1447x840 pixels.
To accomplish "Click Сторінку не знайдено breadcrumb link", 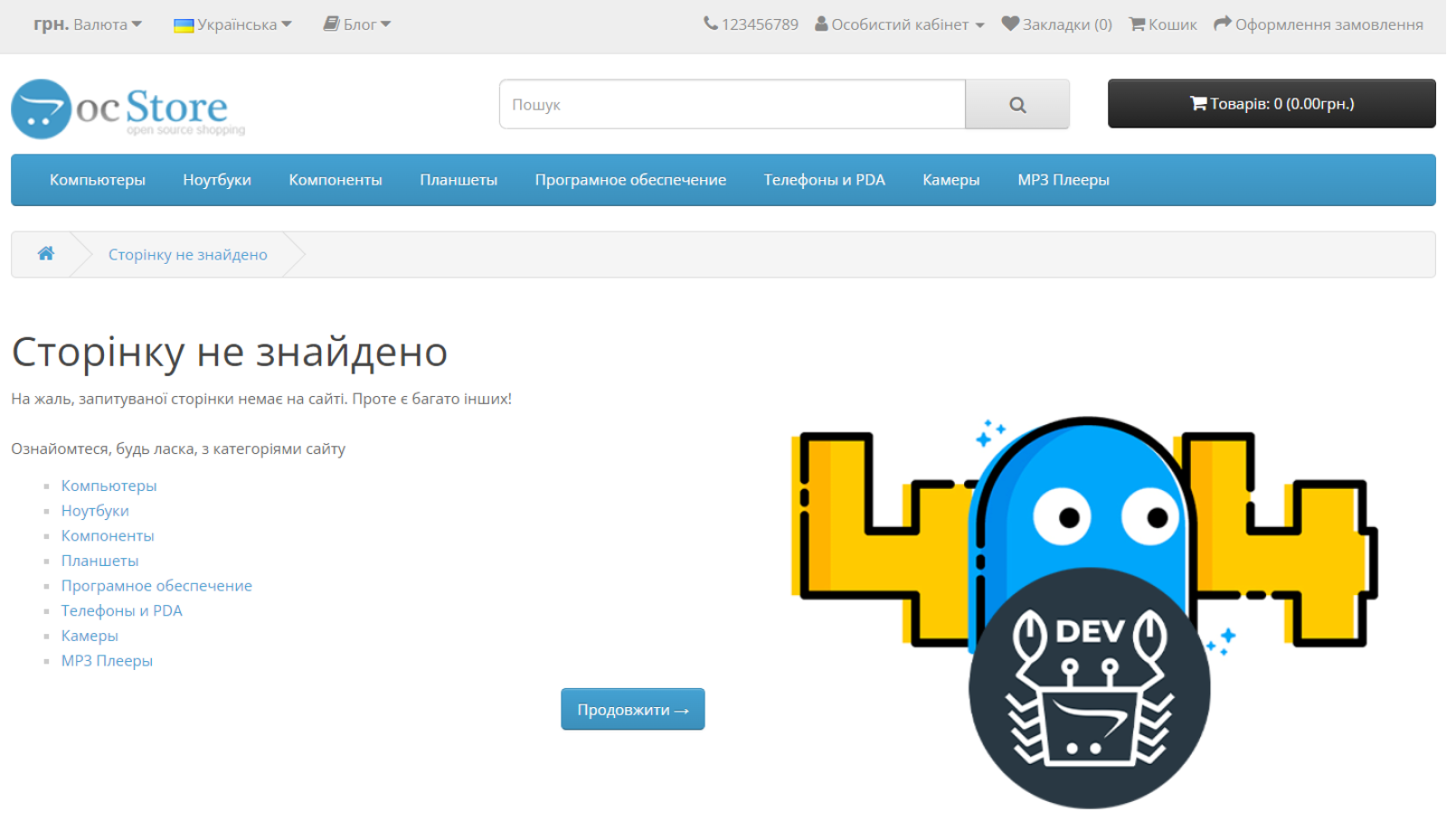I will [188, 255].
